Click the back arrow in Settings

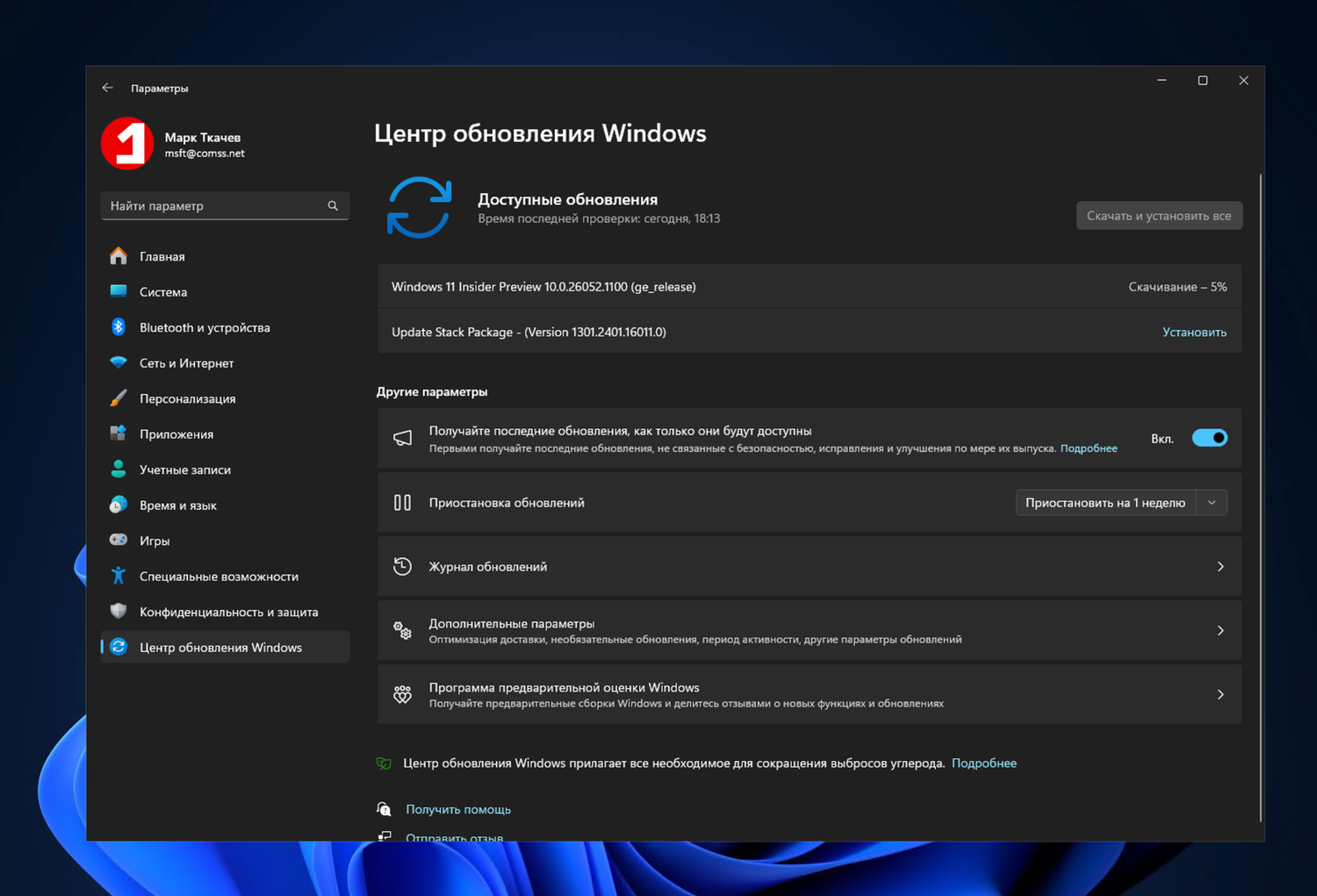click(107, 88)
